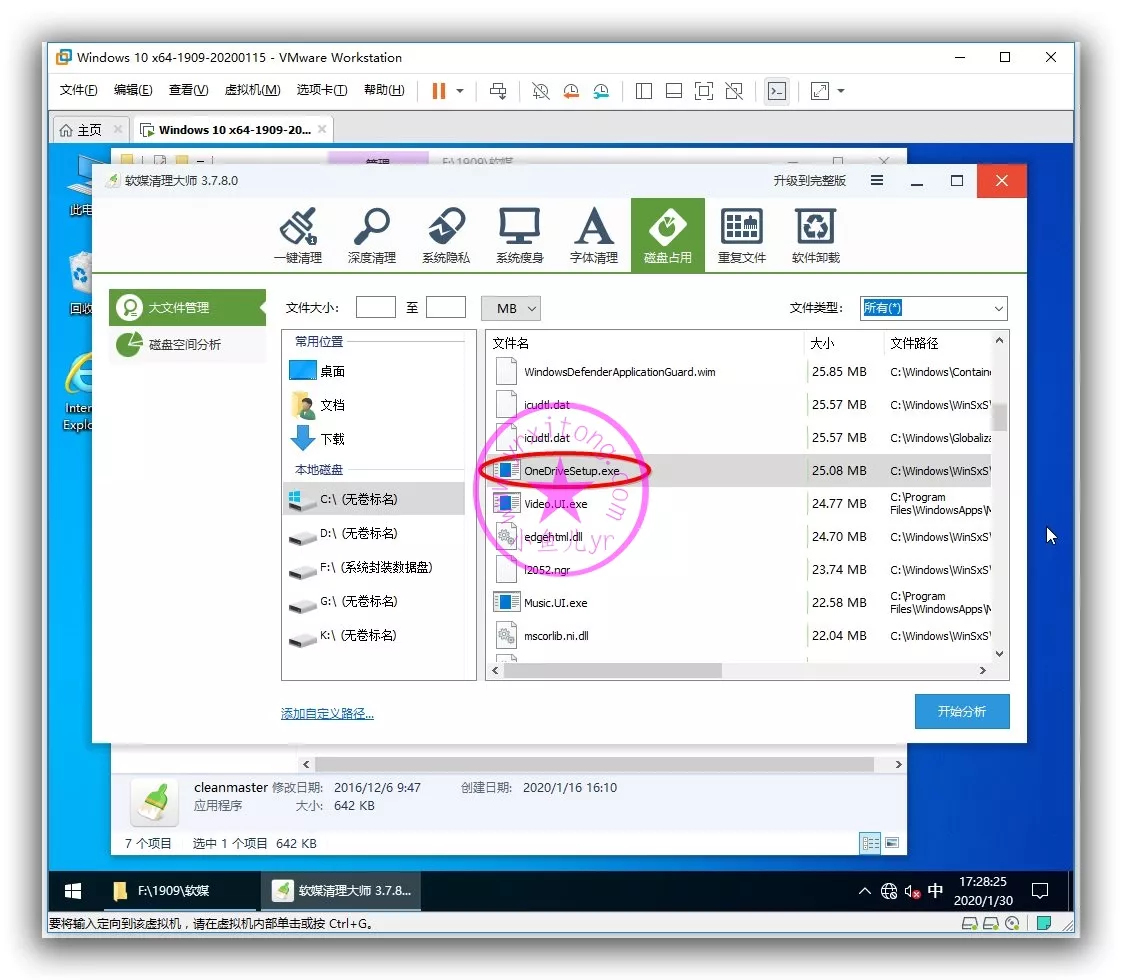Image resolution: width=1122 pixels, height=980 pixels.
Task: Select 深度清理 deep clean magnifier icon
Action: [x=371, y=236]
